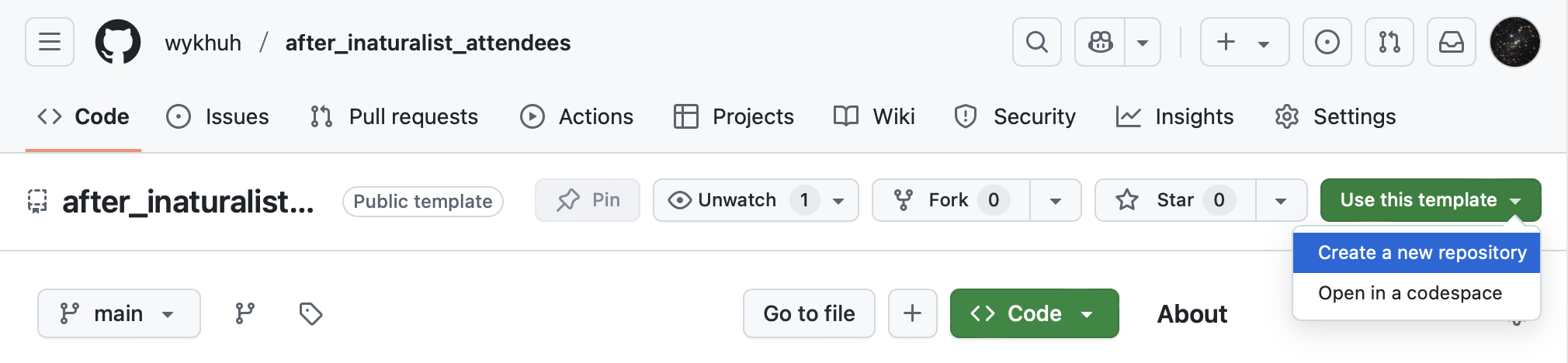
Task: Open the notifications inbox icon
Action: pyautogui.click(x=1451, y=42)
